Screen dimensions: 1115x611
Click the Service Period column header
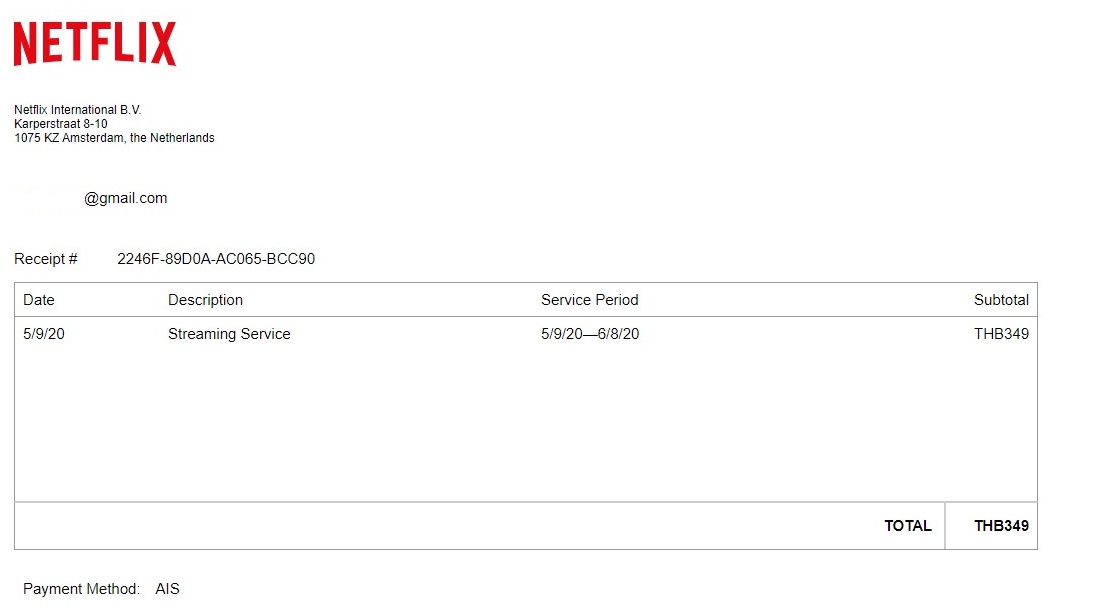point(589,300)
